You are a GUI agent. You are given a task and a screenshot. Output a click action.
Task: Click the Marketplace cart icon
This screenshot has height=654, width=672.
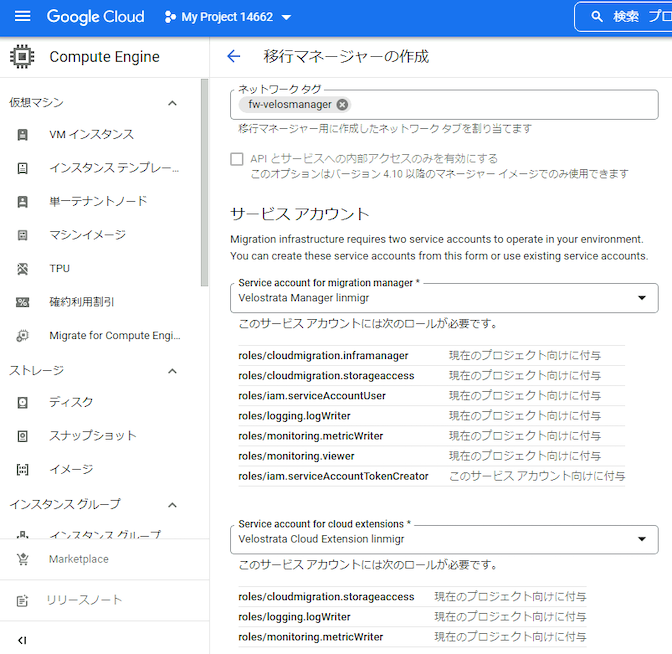pyautogui.click(x=23, y=560)
